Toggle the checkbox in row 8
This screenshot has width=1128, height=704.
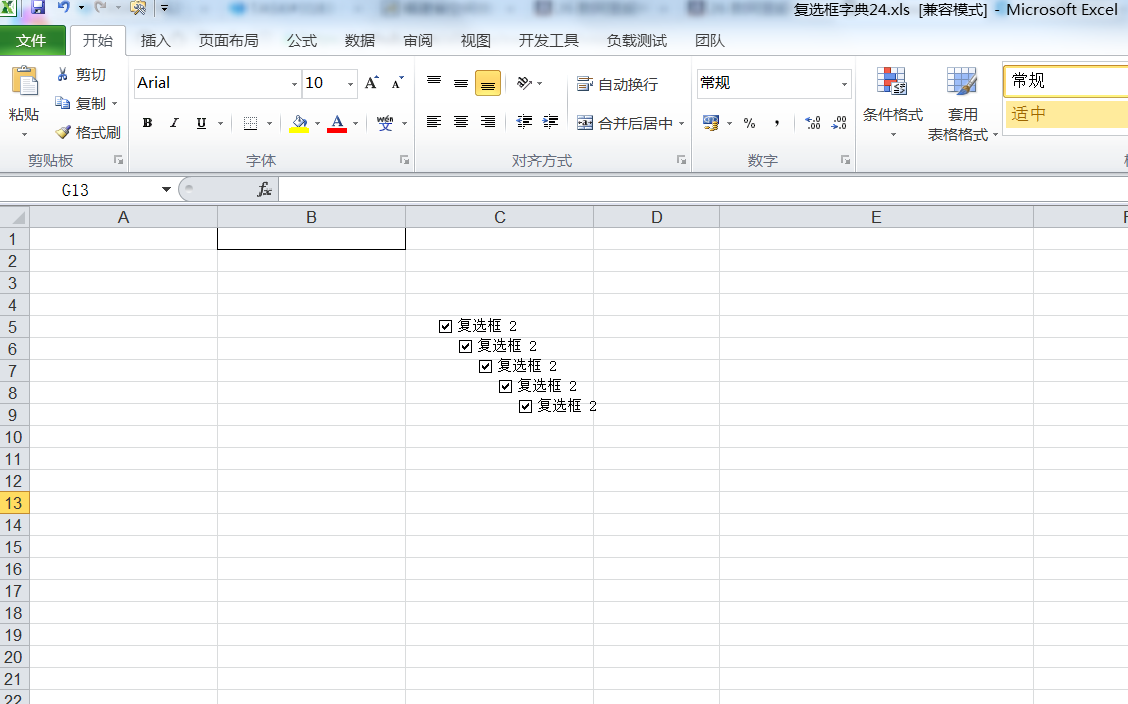pyautogui.click(x=506, y=387)
